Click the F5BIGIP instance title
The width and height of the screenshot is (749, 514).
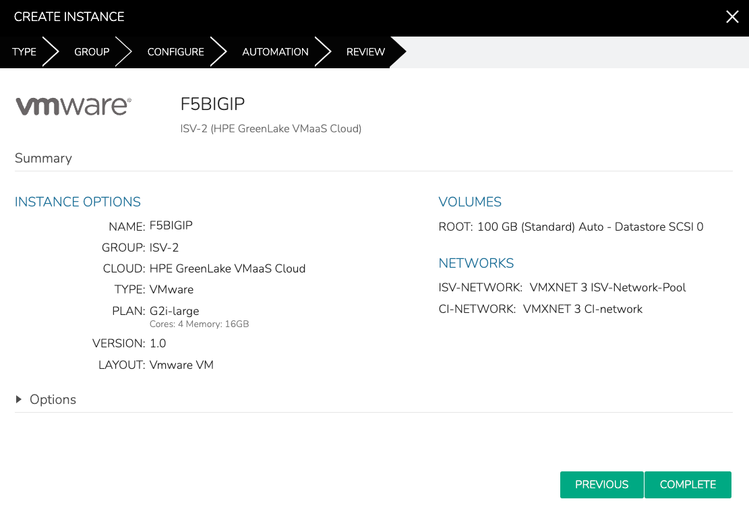click(x=212, y=104)
